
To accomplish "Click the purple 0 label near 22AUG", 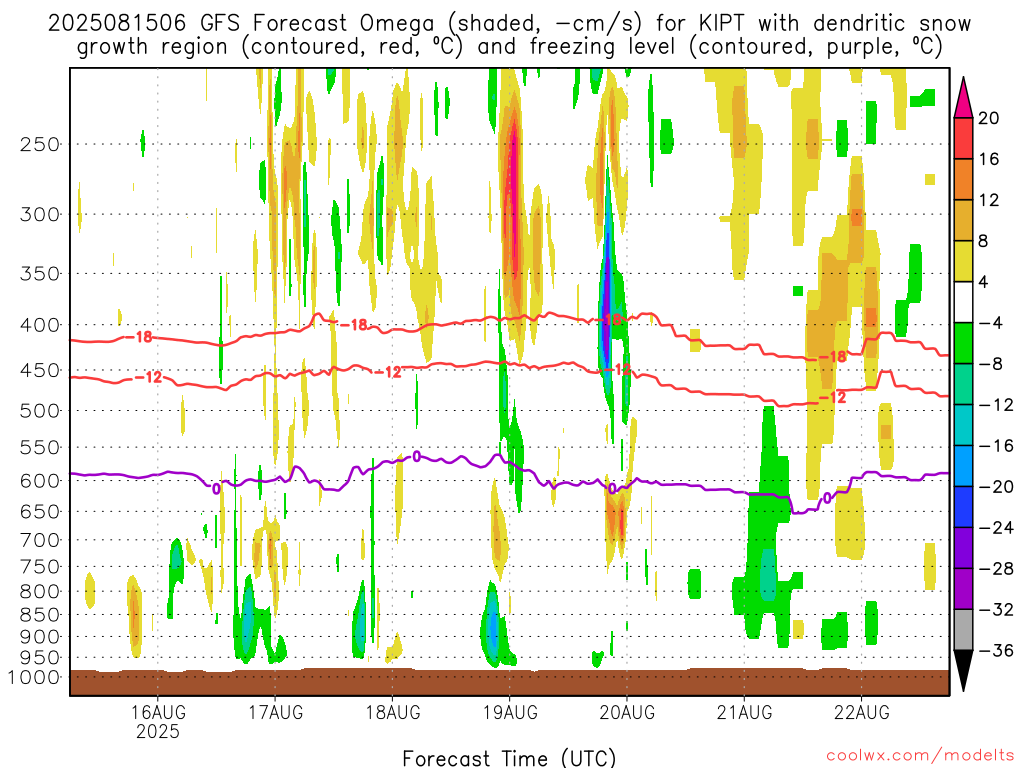I will click(827, 498).
